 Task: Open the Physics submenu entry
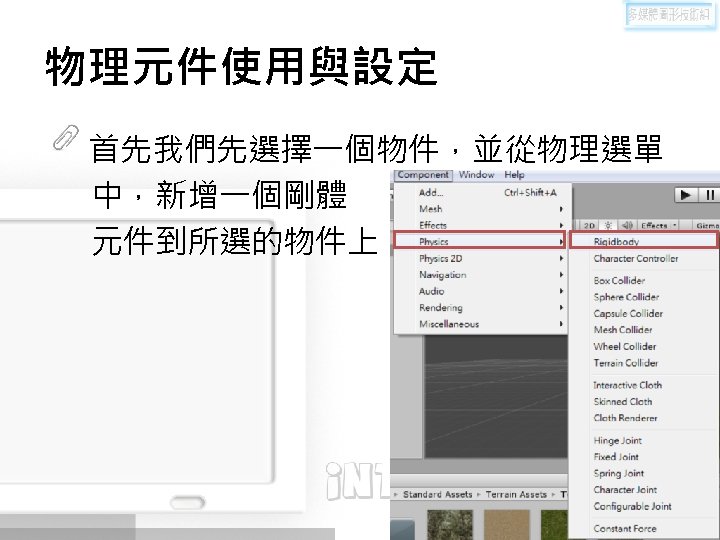click(x=480, y=241)
